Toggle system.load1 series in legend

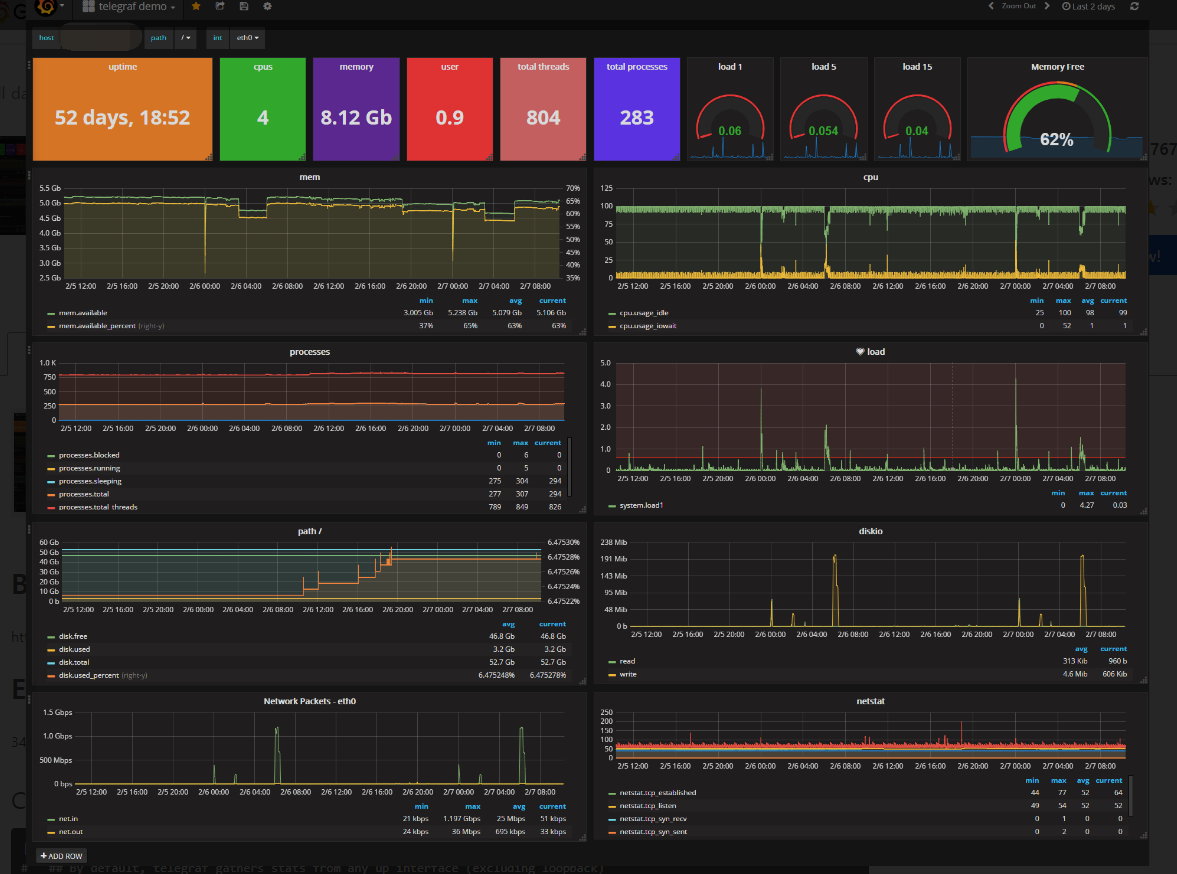pyautogui.click(x=640, y=505)
